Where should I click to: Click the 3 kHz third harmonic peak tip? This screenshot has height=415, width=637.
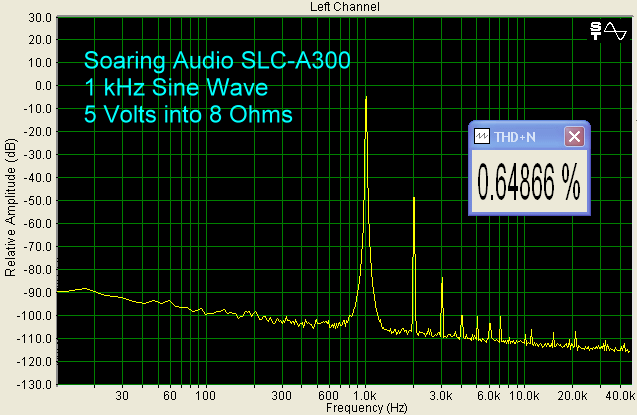click(x=442, y=278)
